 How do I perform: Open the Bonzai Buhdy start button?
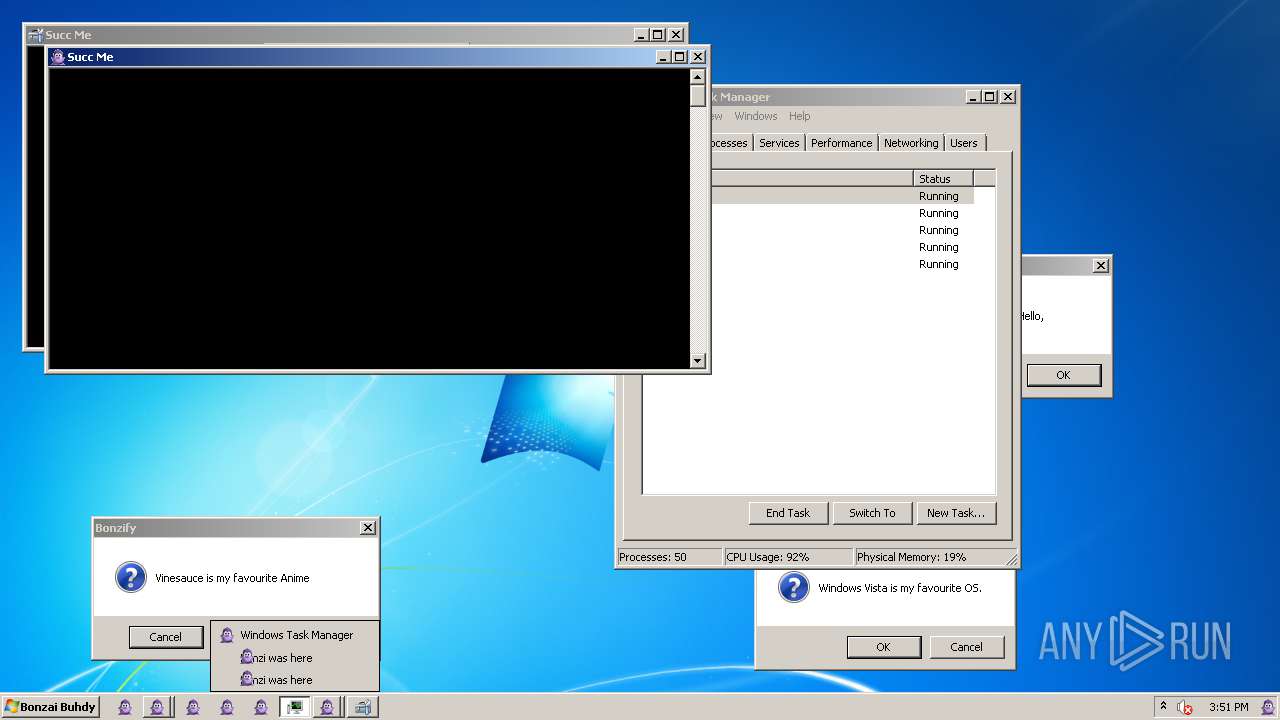tap(50, 707)
